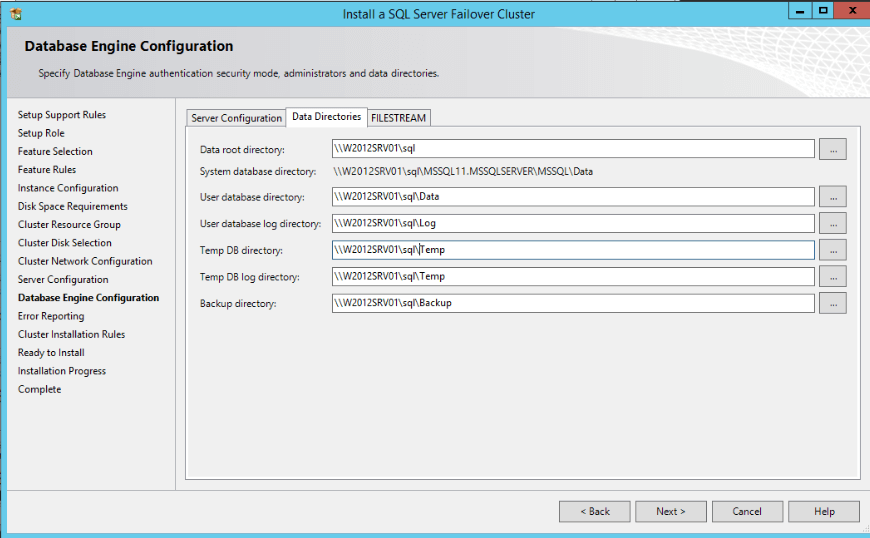Maximize the setup wizard window

coord(822,11)
